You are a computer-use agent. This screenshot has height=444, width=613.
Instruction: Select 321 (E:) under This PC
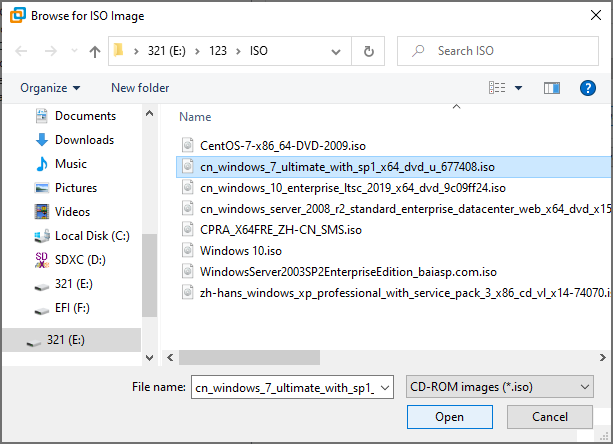point(63,284)
